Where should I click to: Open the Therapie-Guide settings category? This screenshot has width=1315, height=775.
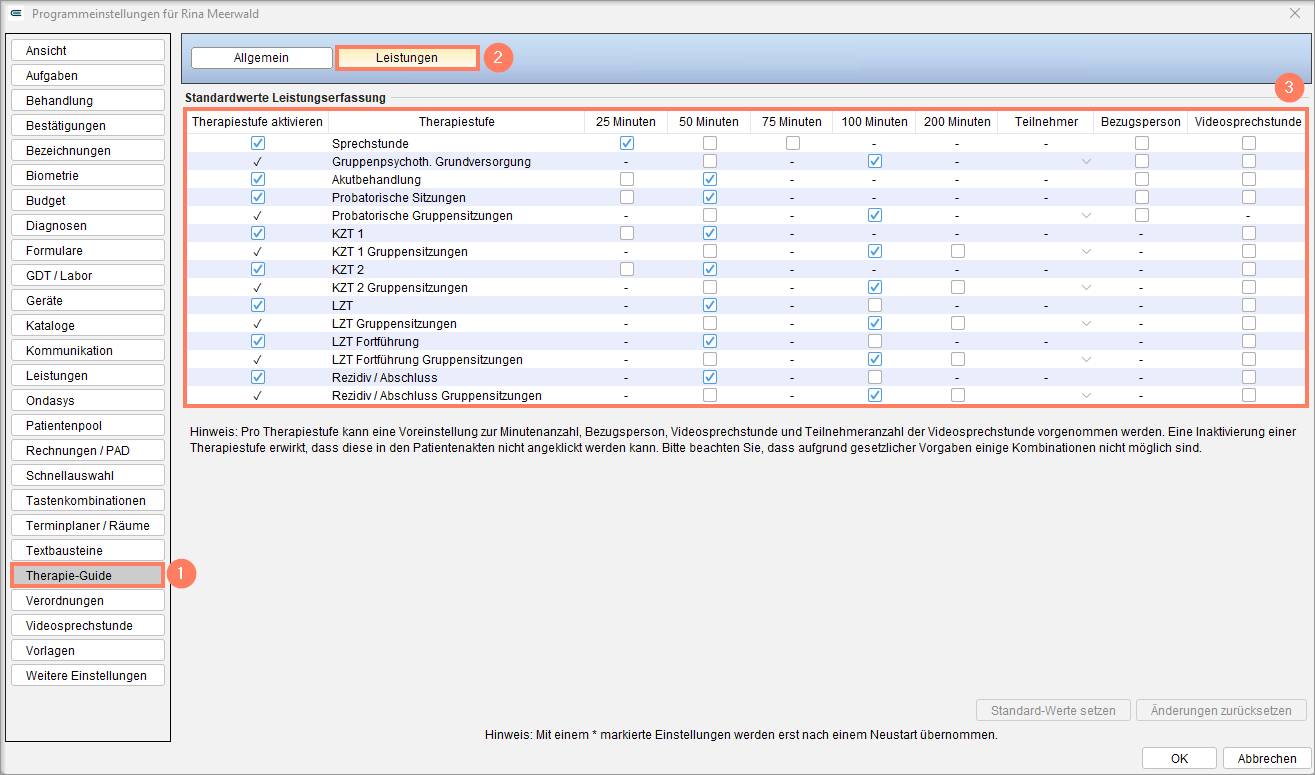[x=87, y=575]
